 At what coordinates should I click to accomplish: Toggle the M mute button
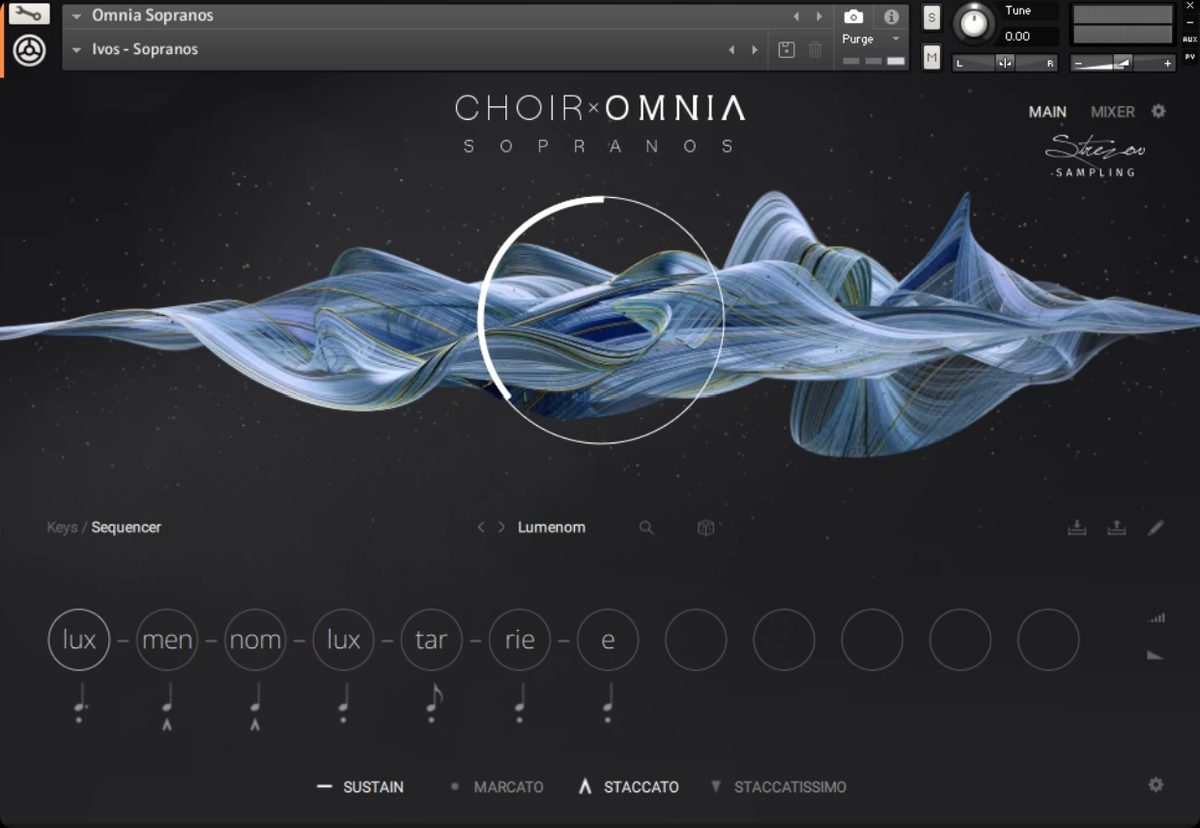[932, 58]
